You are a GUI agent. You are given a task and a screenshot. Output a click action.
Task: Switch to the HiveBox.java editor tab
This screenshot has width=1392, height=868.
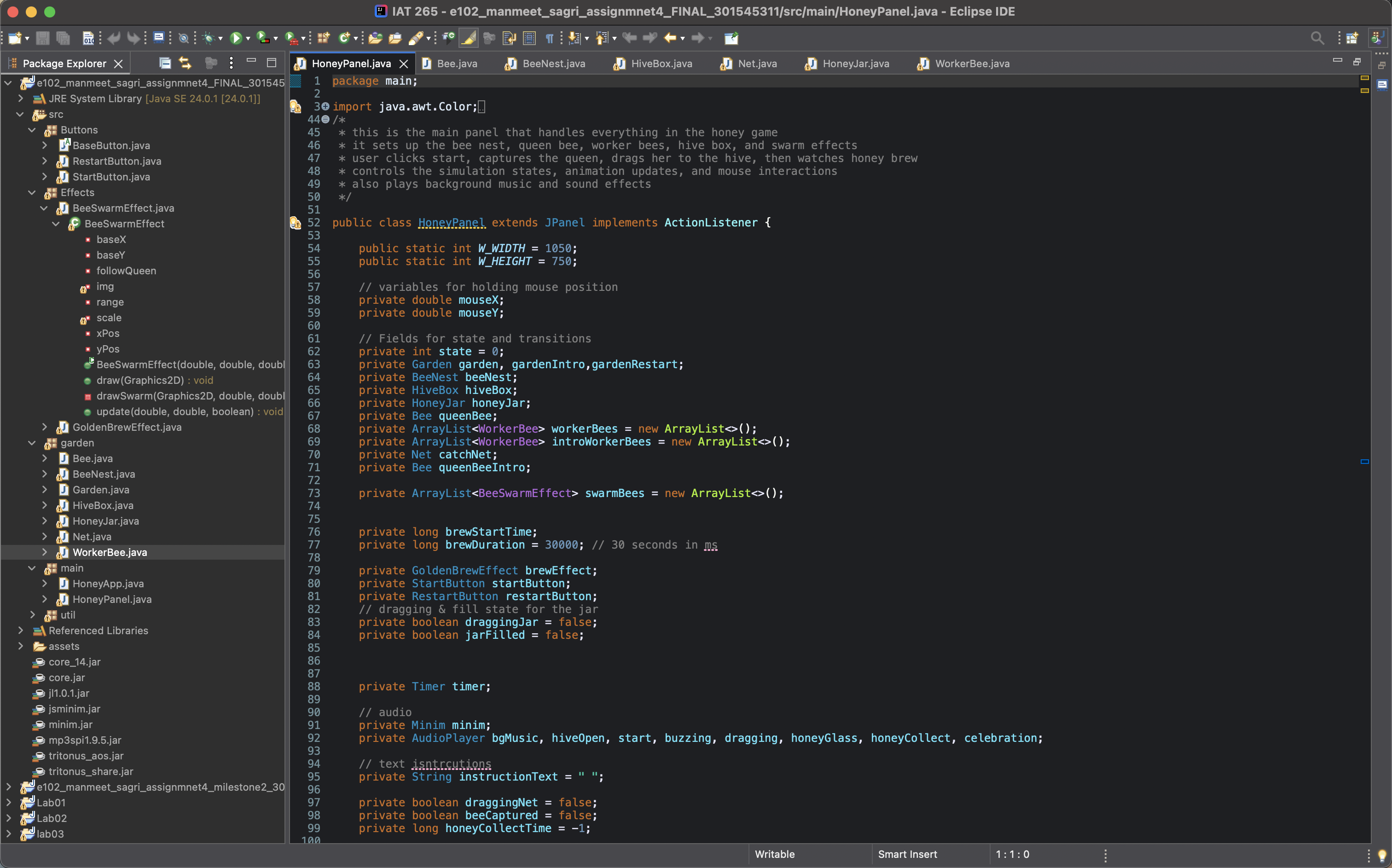(660, 64)
